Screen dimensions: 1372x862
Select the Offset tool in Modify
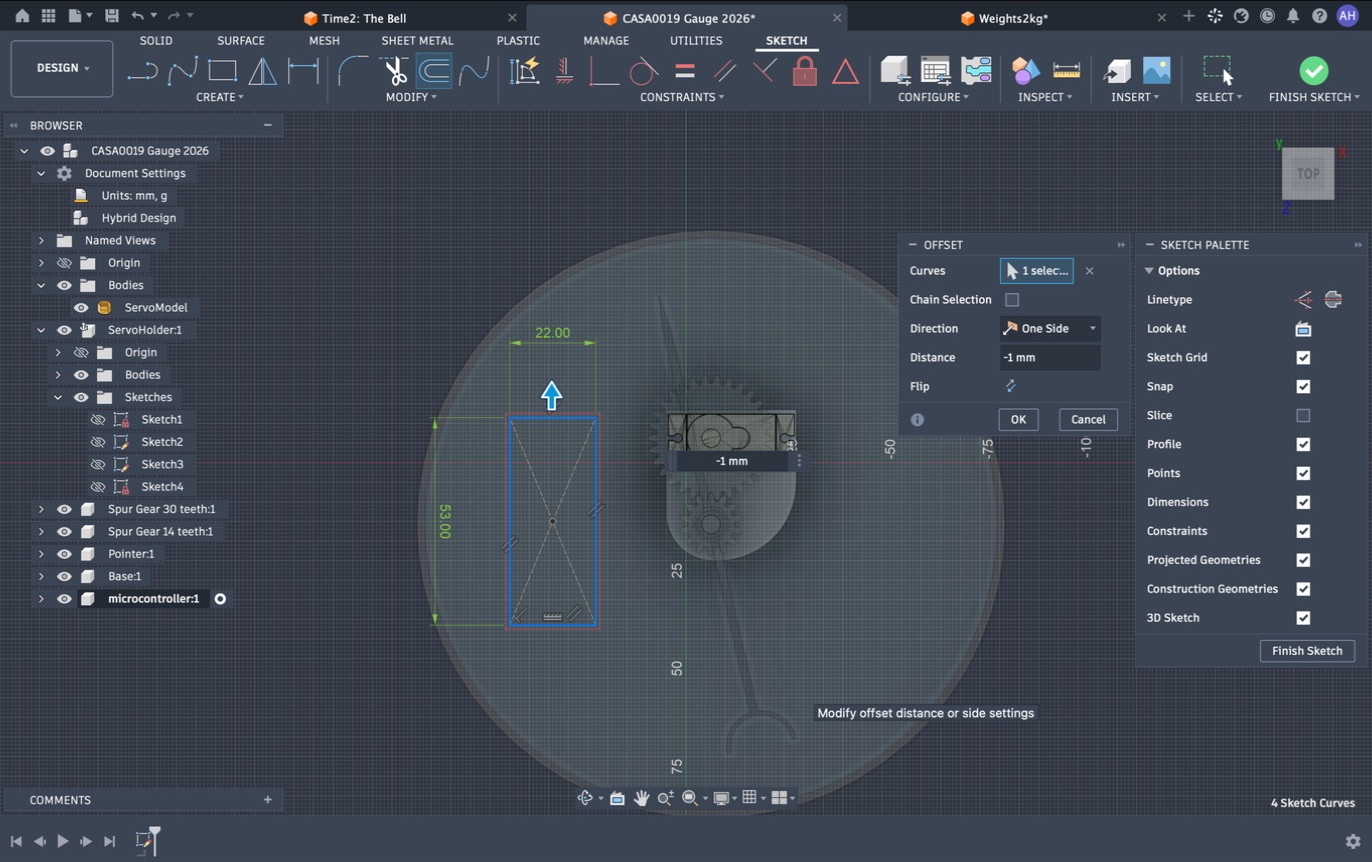[x=434, y=71]
